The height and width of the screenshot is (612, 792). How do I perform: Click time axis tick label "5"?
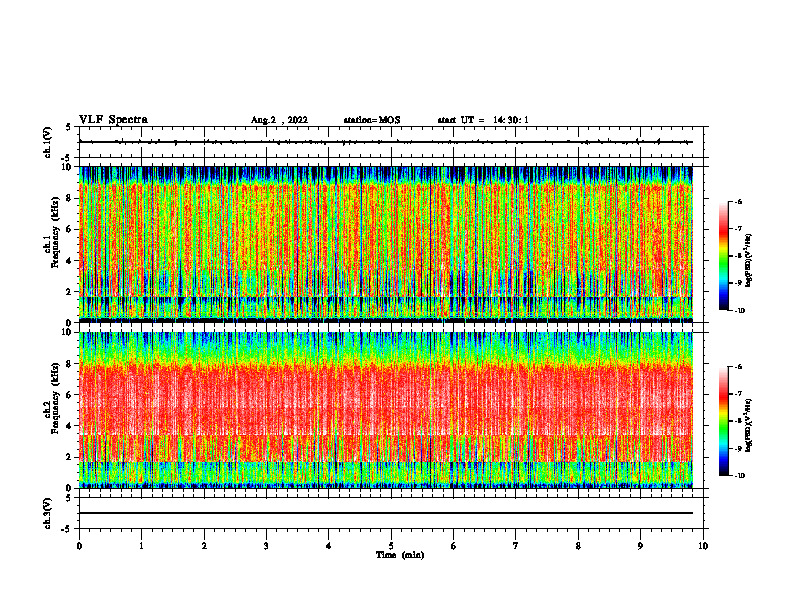click(391, 546)
